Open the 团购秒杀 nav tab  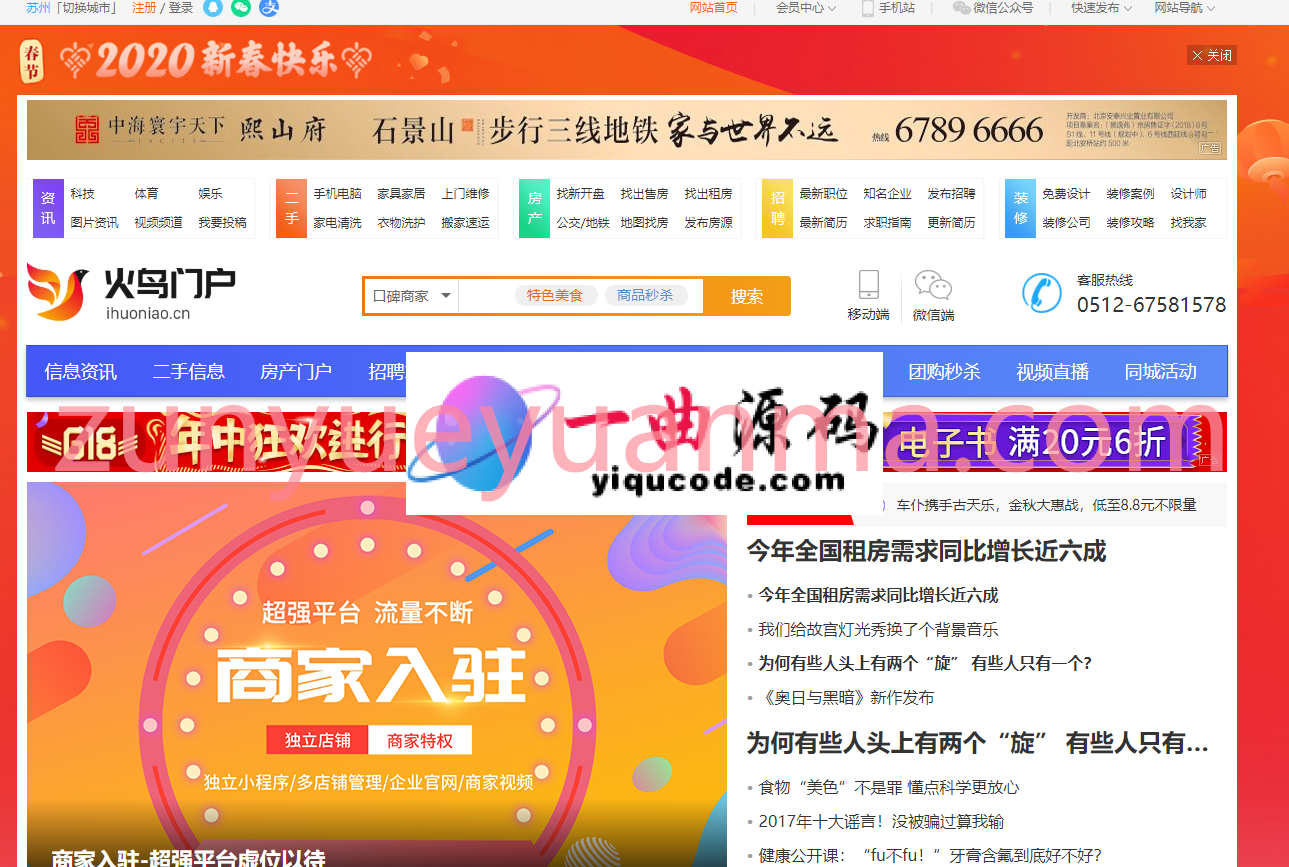coord(944,372)
